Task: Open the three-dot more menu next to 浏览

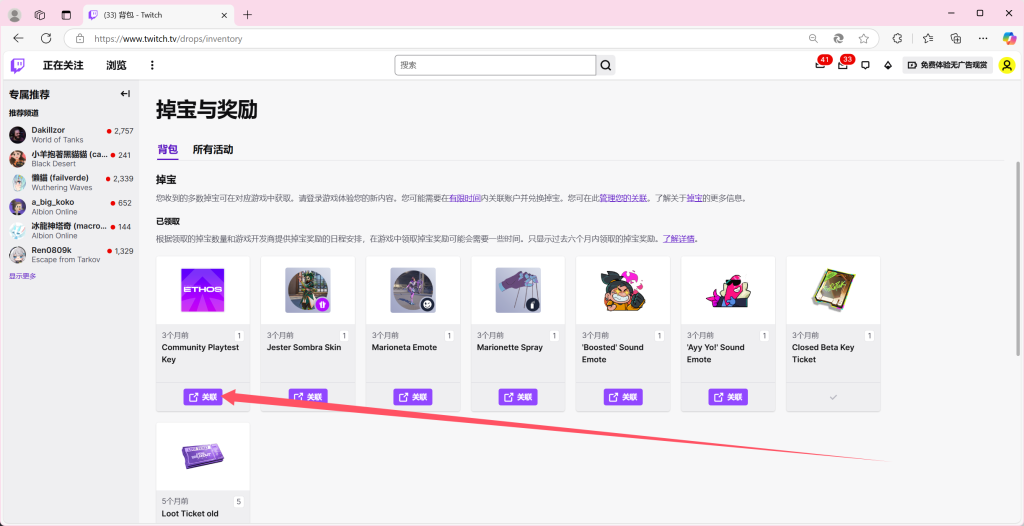Action: coord(152,65)
